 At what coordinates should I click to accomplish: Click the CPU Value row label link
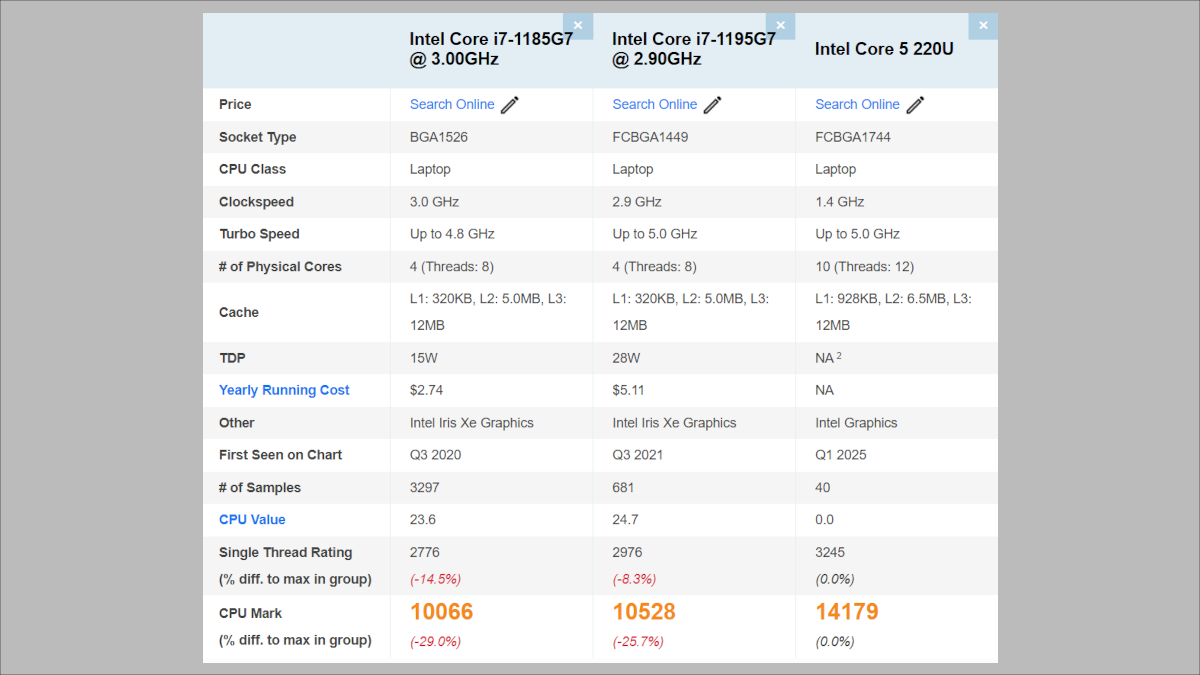(252, 520)
